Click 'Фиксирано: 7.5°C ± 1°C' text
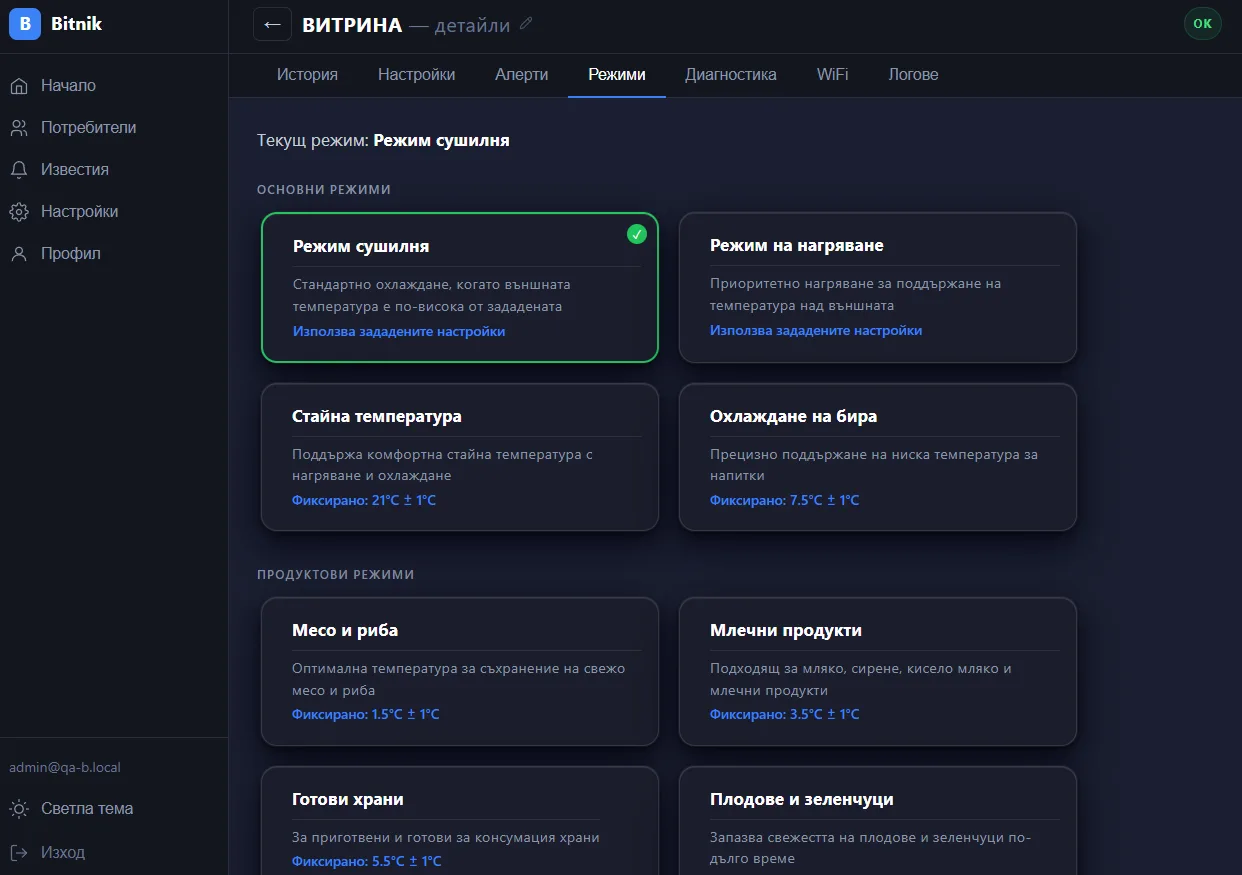The height and width of the screenshot is (875, 1242). 785,500
